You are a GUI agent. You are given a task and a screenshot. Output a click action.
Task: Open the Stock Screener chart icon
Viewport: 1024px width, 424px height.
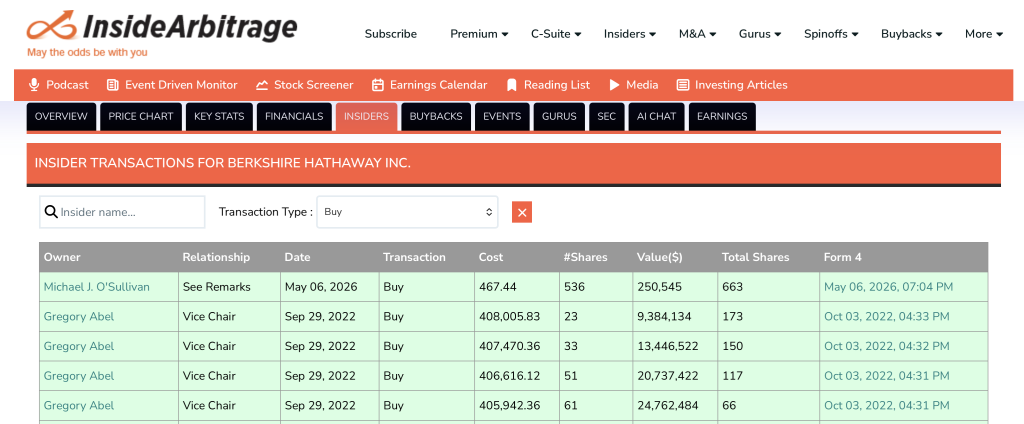click(x=262, y=85)
